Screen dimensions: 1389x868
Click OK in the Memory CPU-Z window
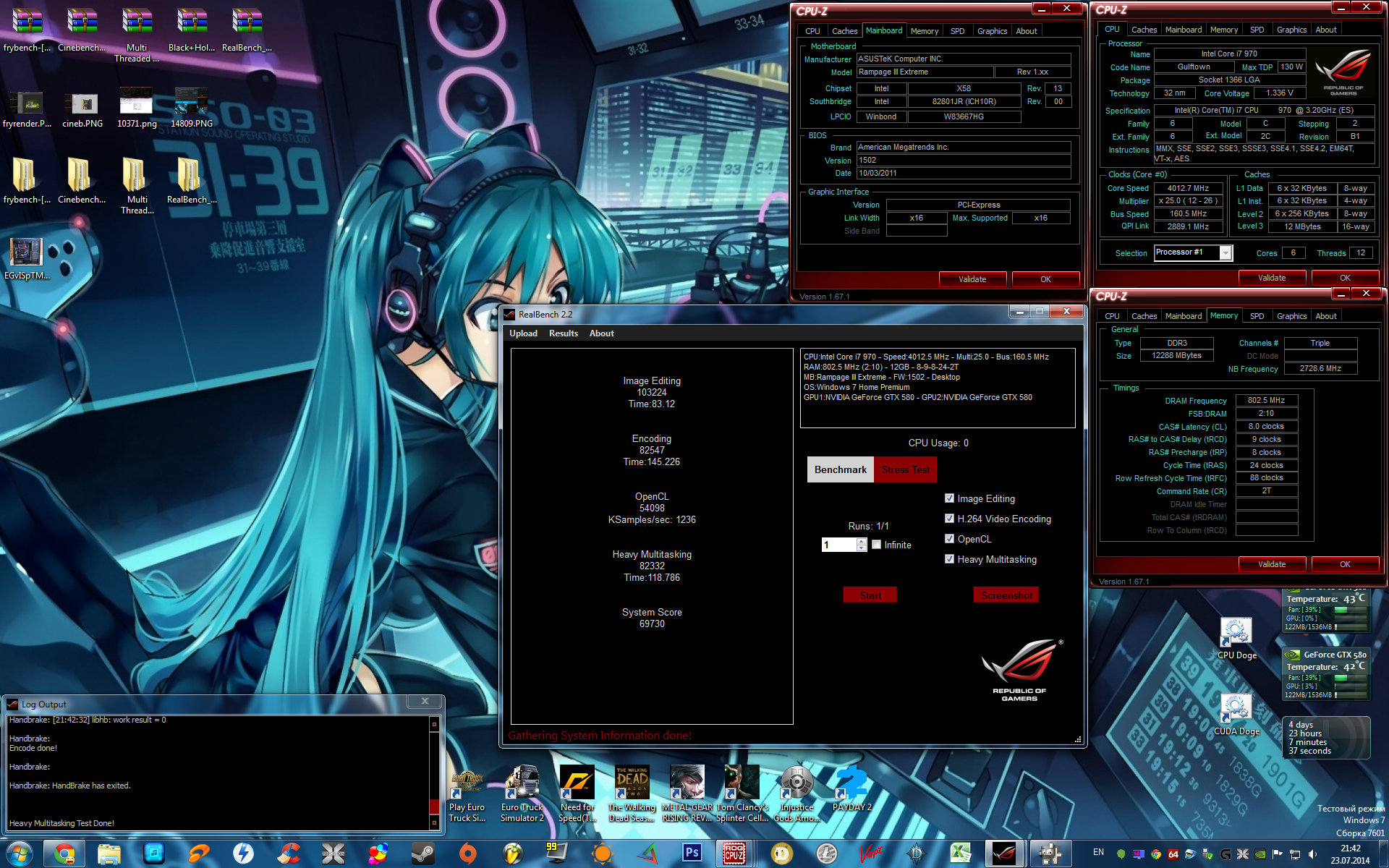coord(1345,564)
